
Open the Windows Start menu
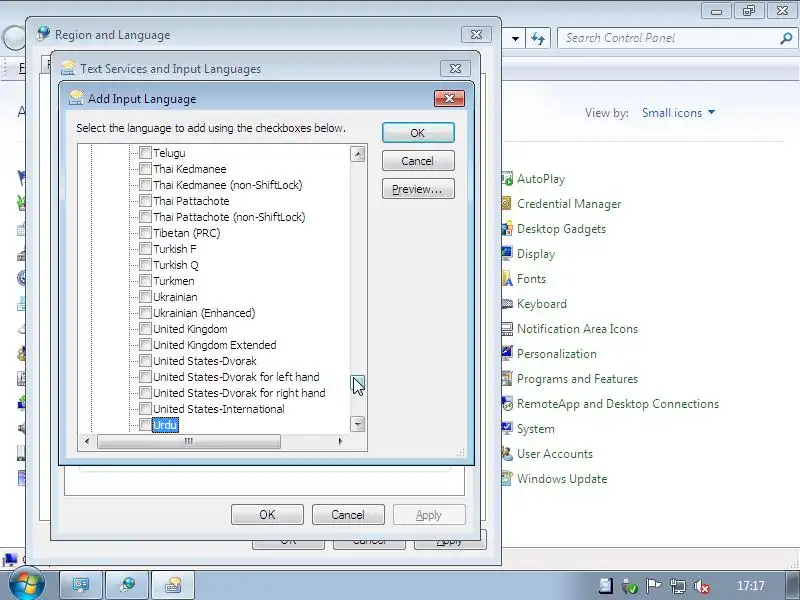(x=27, y=584)
